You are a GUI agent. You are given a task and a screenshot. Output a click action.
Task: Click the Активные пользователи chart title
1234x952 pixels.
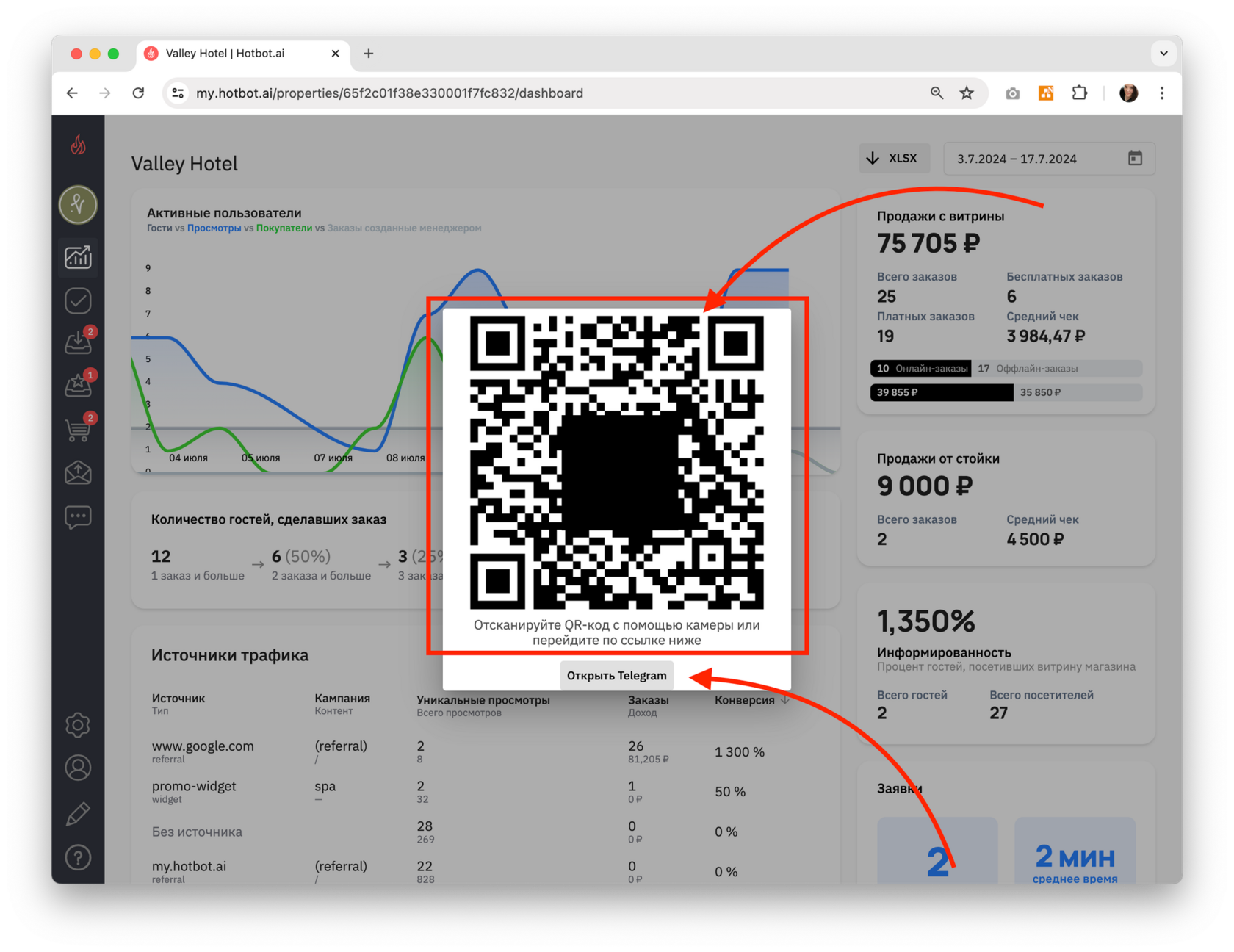(224, 213)
